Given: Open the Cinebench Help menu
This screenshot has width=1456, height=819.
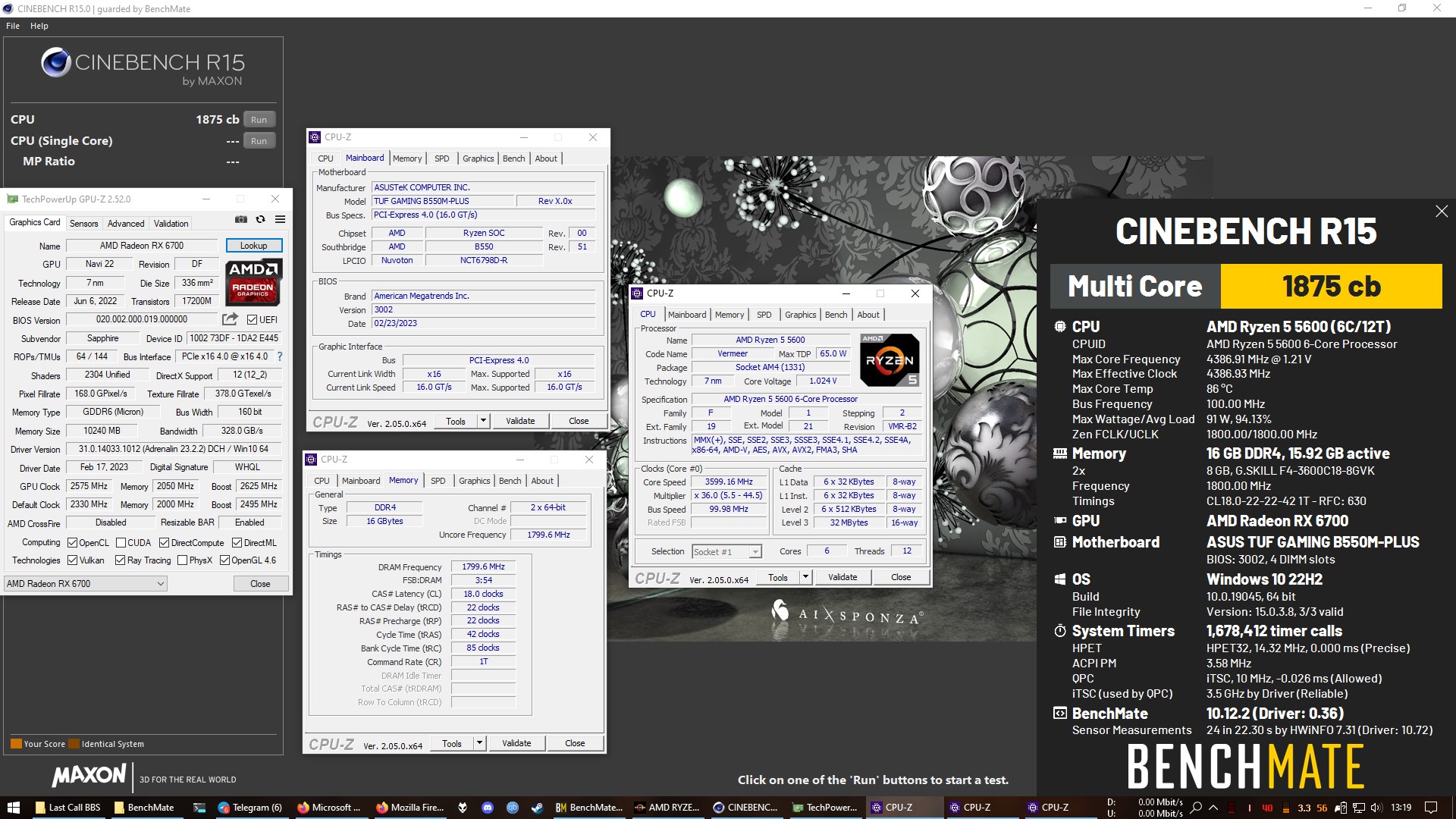Looking at the screenshot, I should tap(39, 26).
